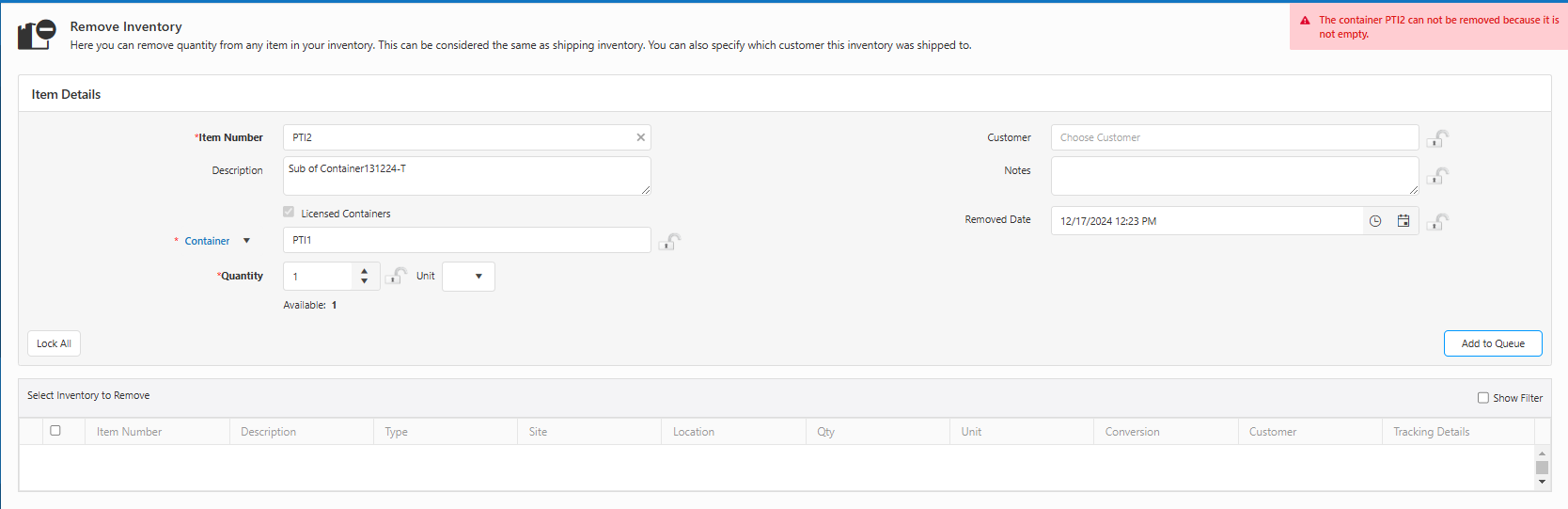This screenshot has height=509, width=1568.
Task: Clear the Item Number field with X
Action: point(641,137)
